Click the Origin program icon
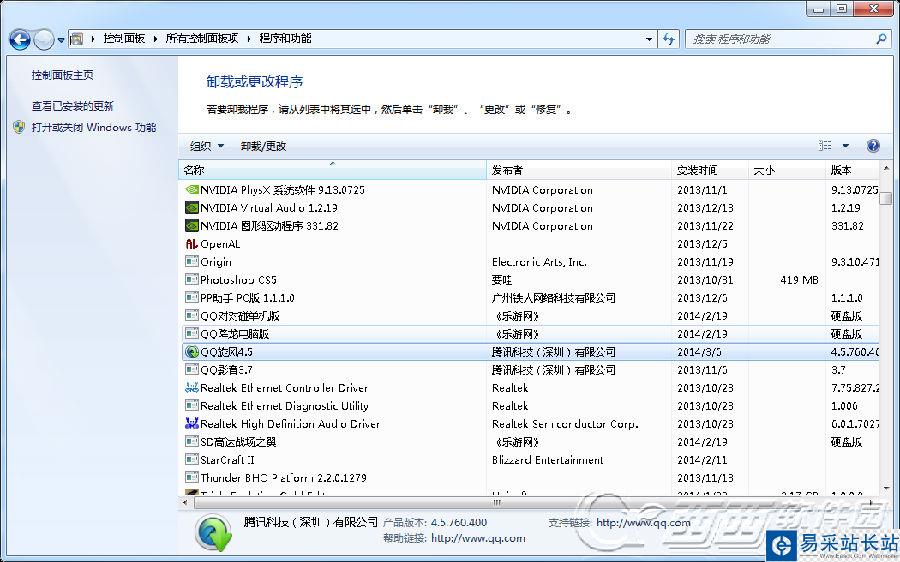The image size is (900, 562). [x=192, y=262]
